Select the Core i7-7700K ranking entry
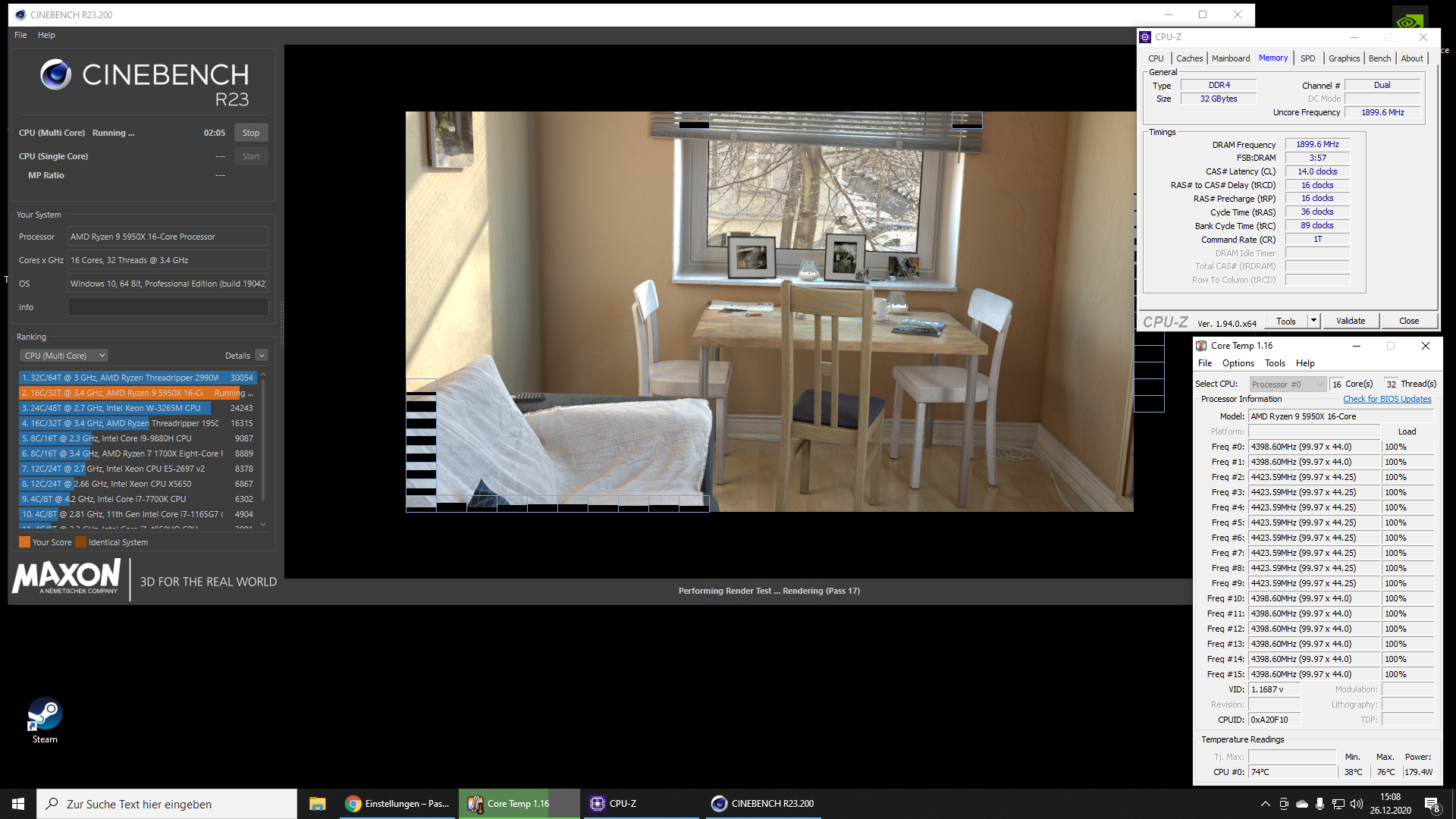 coord(137,499)
